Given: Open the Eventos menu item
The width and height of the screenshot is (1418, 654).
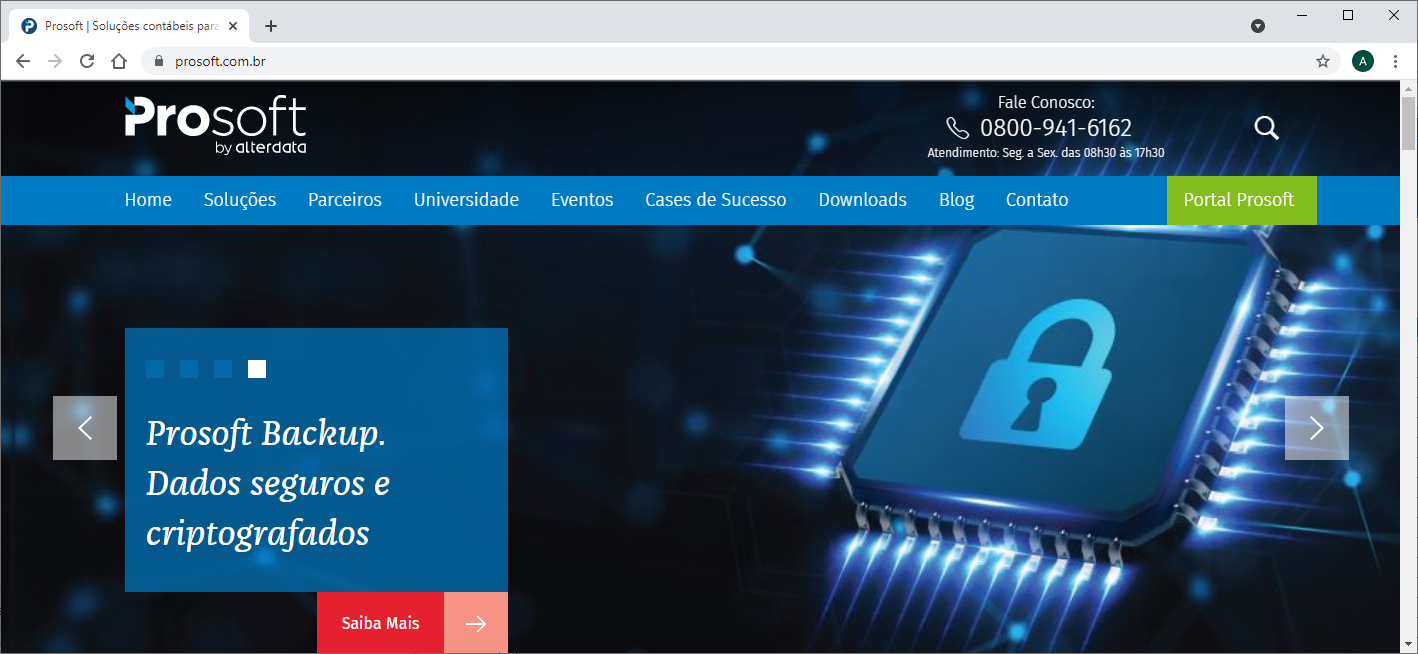Looking at the screenshot, I should click(582, 200).
